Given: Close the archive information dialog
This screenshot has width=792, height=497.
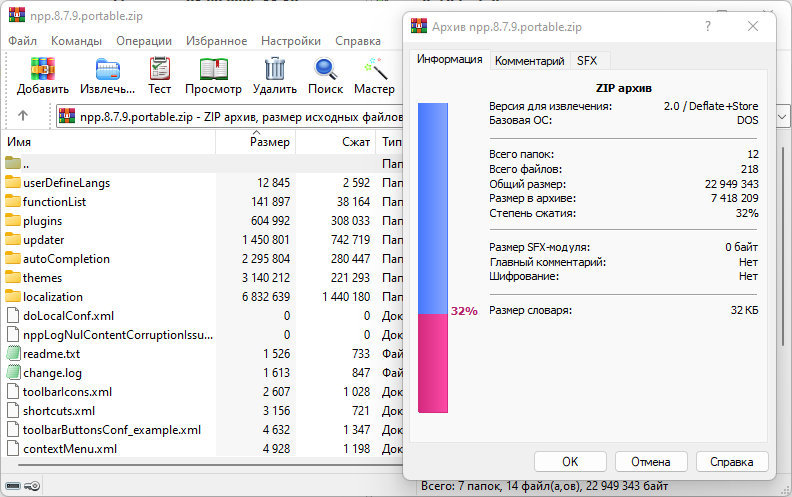Looking at the screenshot, I should 753,26.
